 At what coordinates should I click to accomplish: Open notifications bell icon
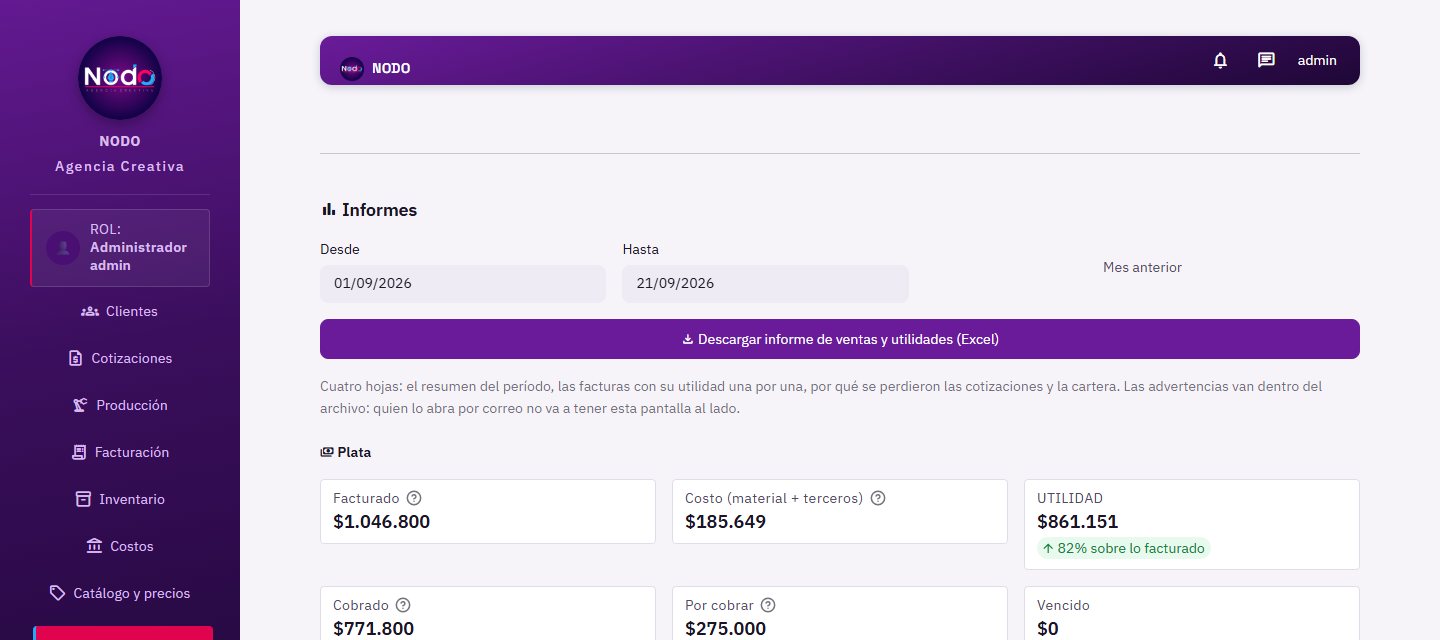pyautogui.click(x=1220, y=60)
